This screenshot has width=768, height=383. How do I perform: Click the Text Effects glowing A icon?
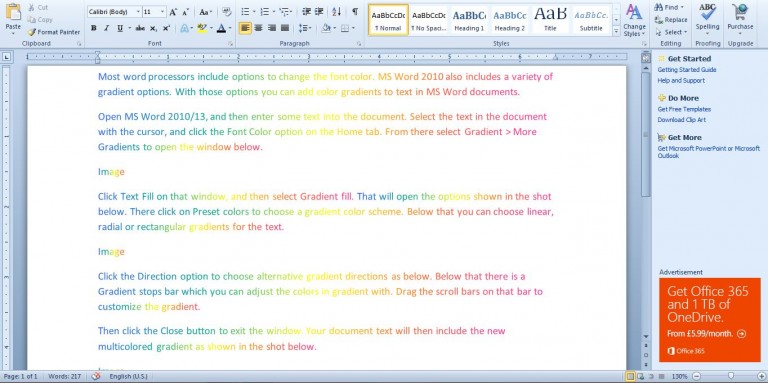click(184, 28)
